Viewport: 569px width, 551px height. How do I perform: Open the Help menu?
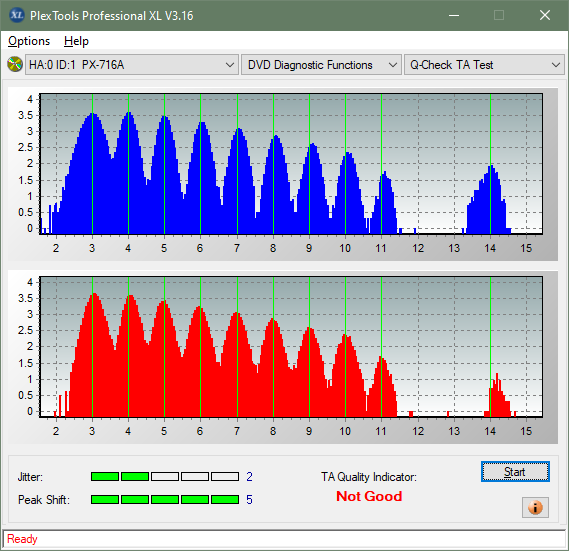(76, 41)
